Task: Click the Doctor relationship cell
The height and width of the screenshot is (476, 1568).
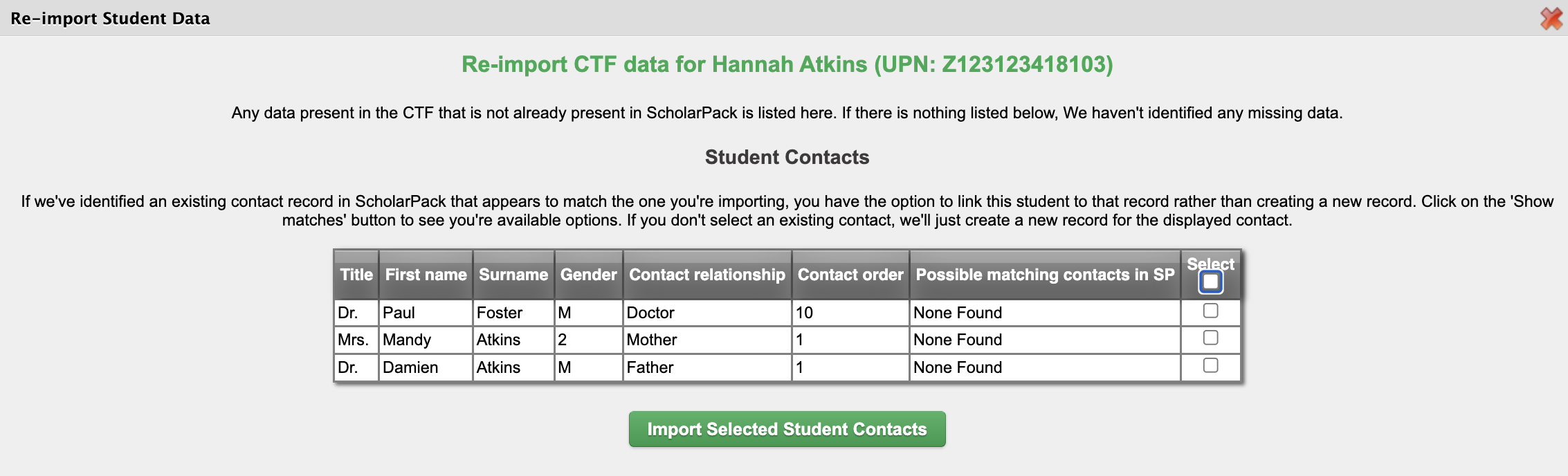Action: point(707,313)
